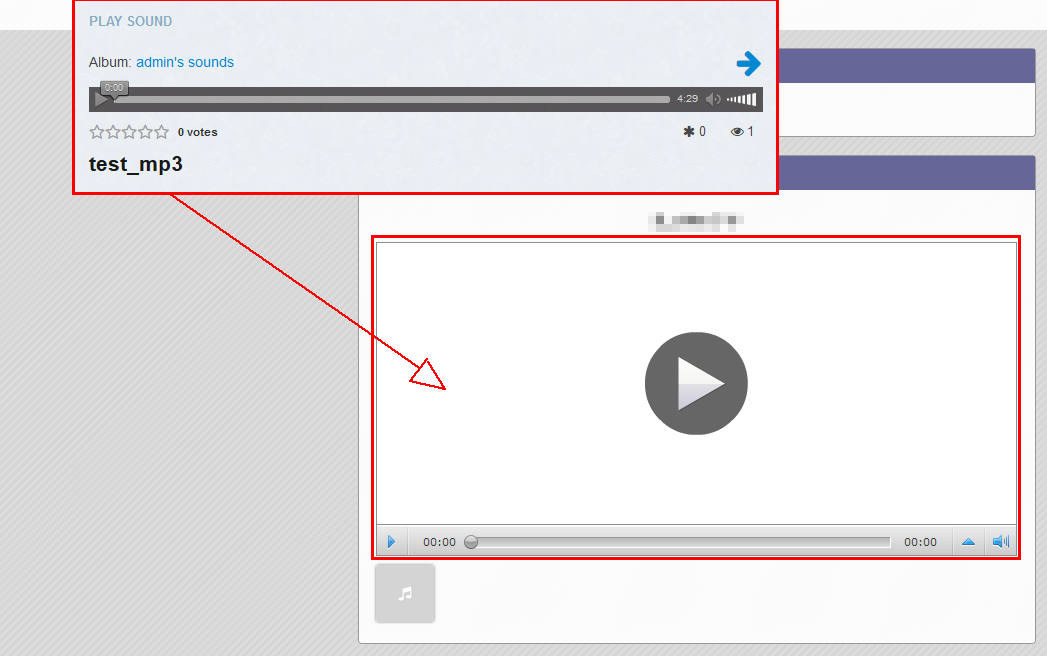Select the music note thumbnail
The image size is (1047, 656).
point(405,593)
